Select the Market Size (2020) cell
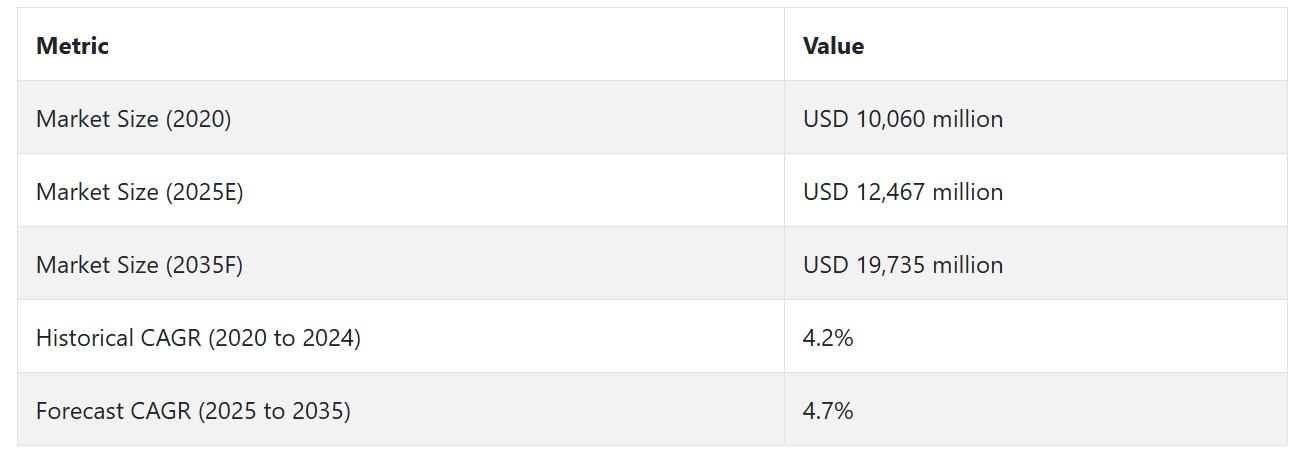 click(401, 118)
